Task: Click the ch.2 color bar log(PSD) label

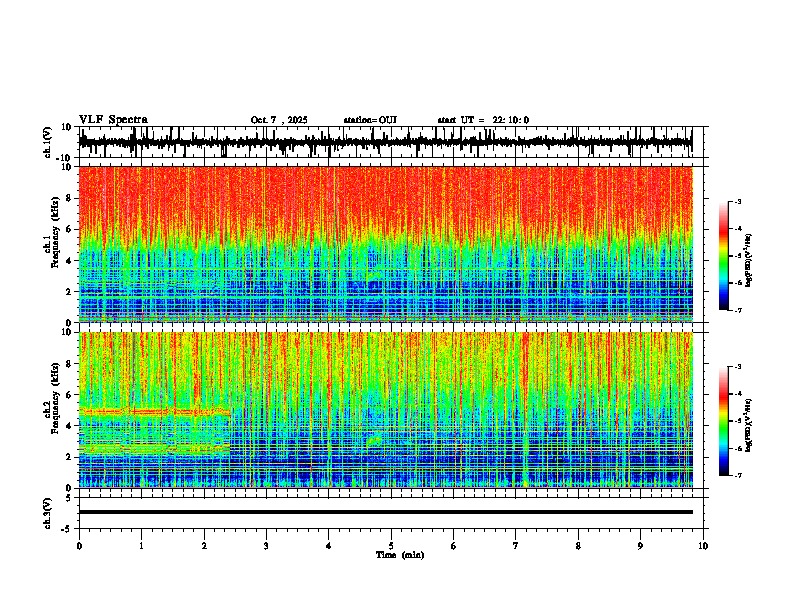Action: pyautogui.click(x=749, y=425)
